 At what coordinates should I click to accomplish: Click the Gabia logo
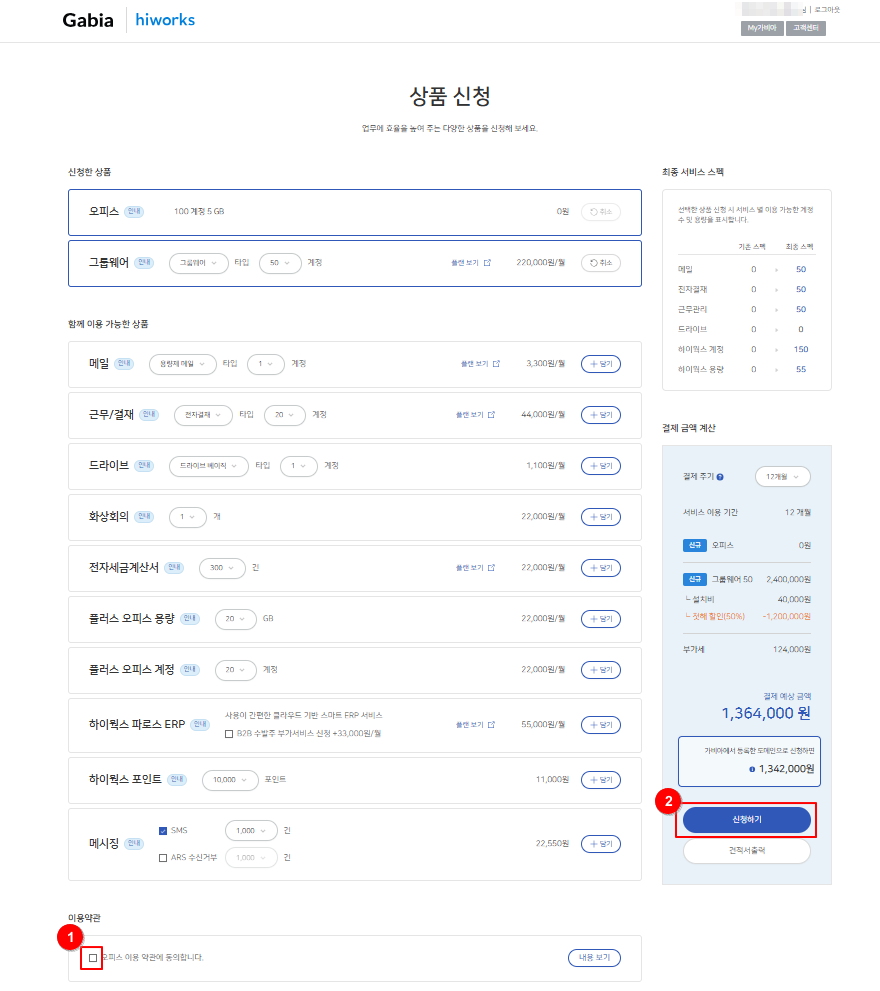[x=88, y=20]
